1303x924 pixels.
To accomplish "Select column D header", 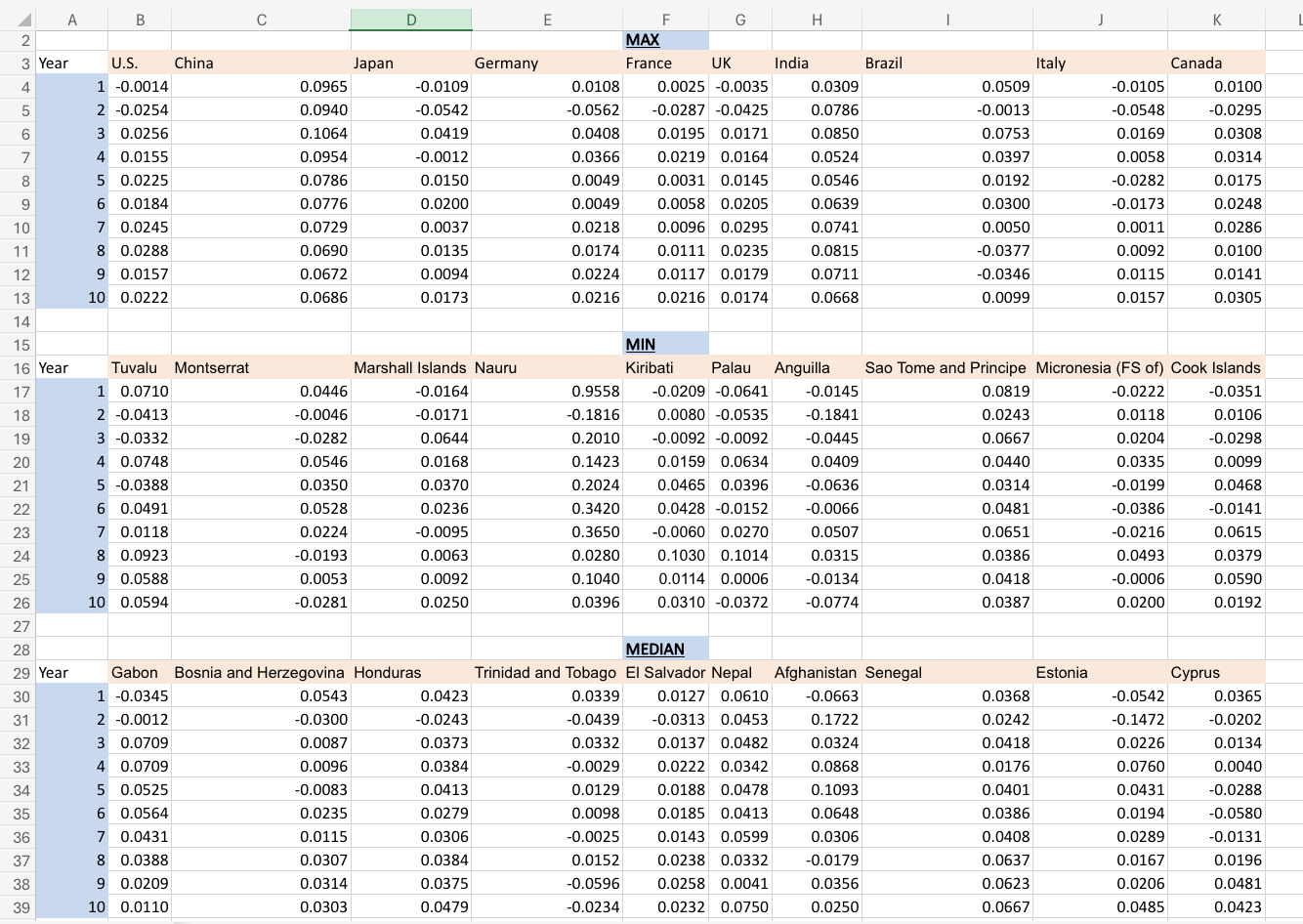I will point(410,19).
